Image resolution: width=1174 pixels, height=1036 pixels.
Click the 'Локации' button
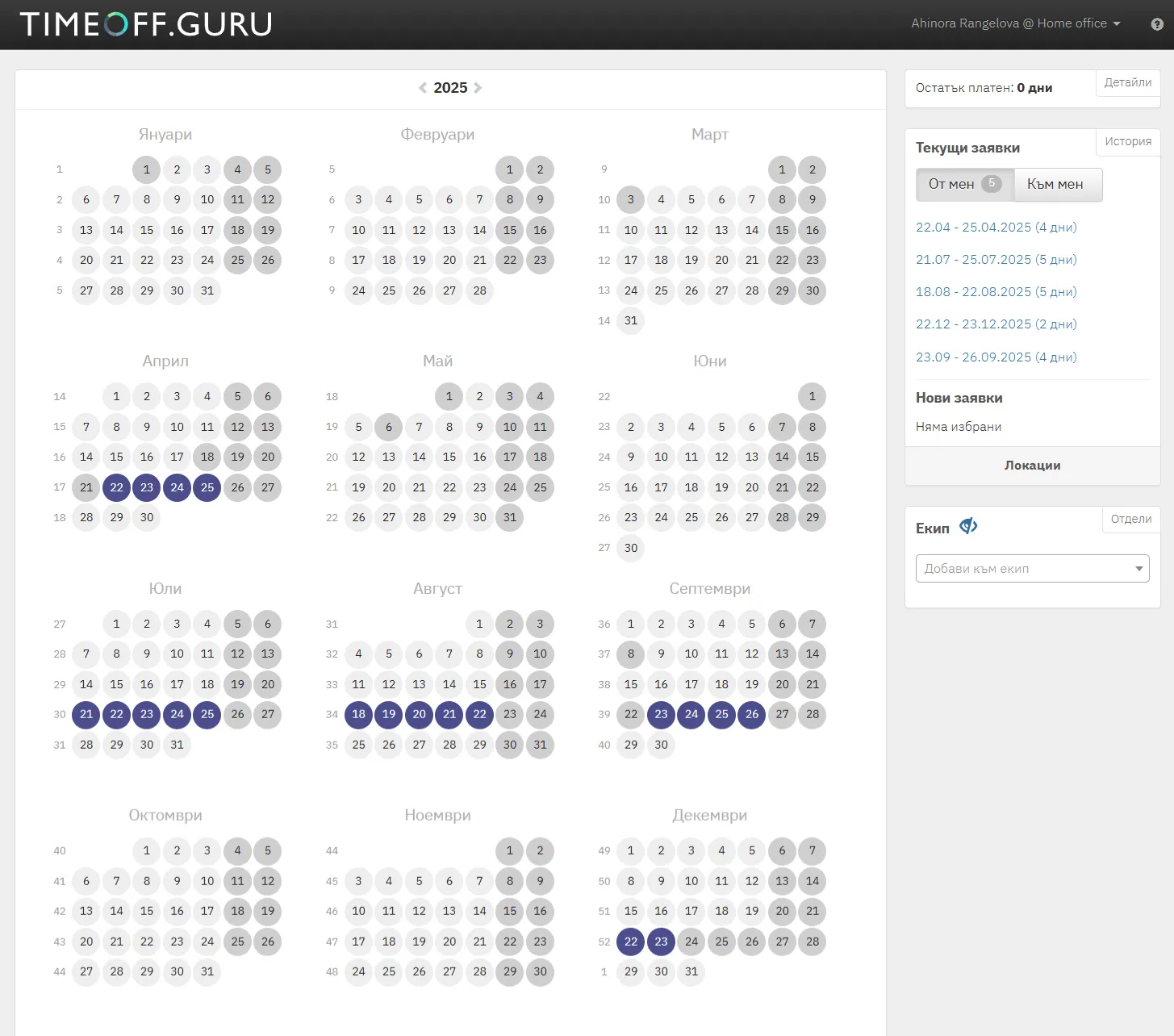pos(1033,466)
